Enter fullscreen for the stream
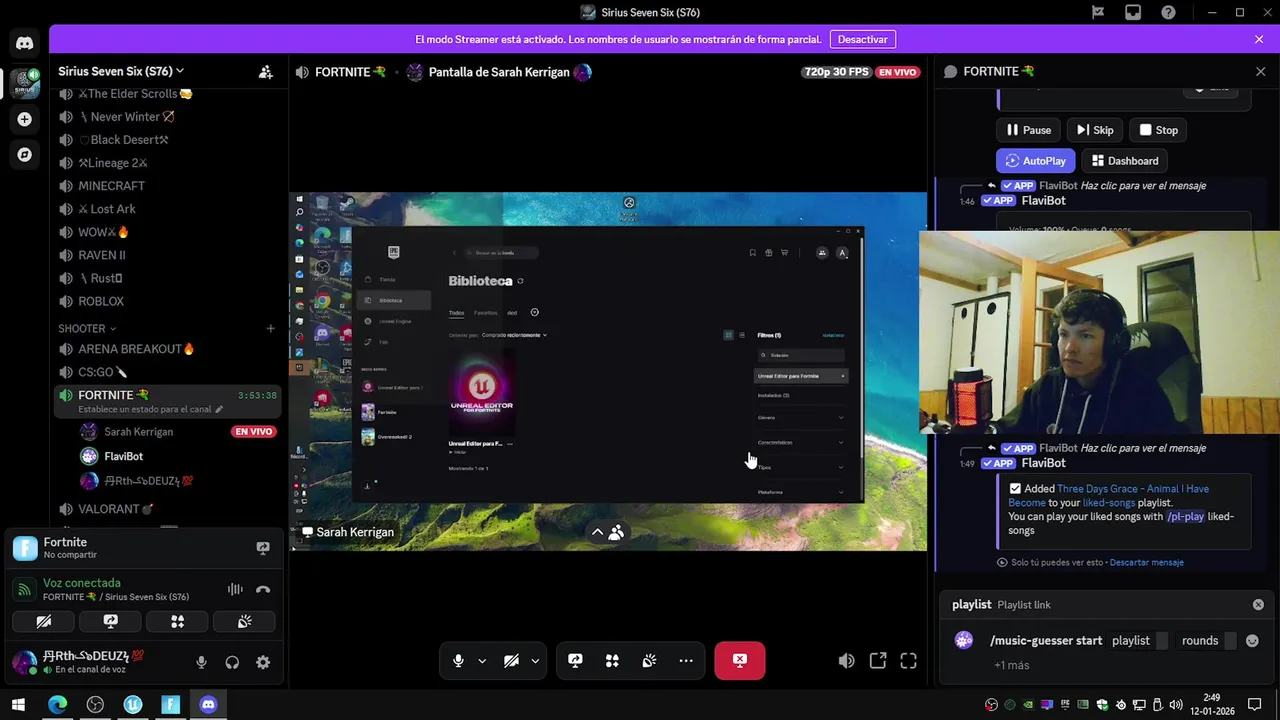This screenshot has width=1280, height=720. [908, 660]
